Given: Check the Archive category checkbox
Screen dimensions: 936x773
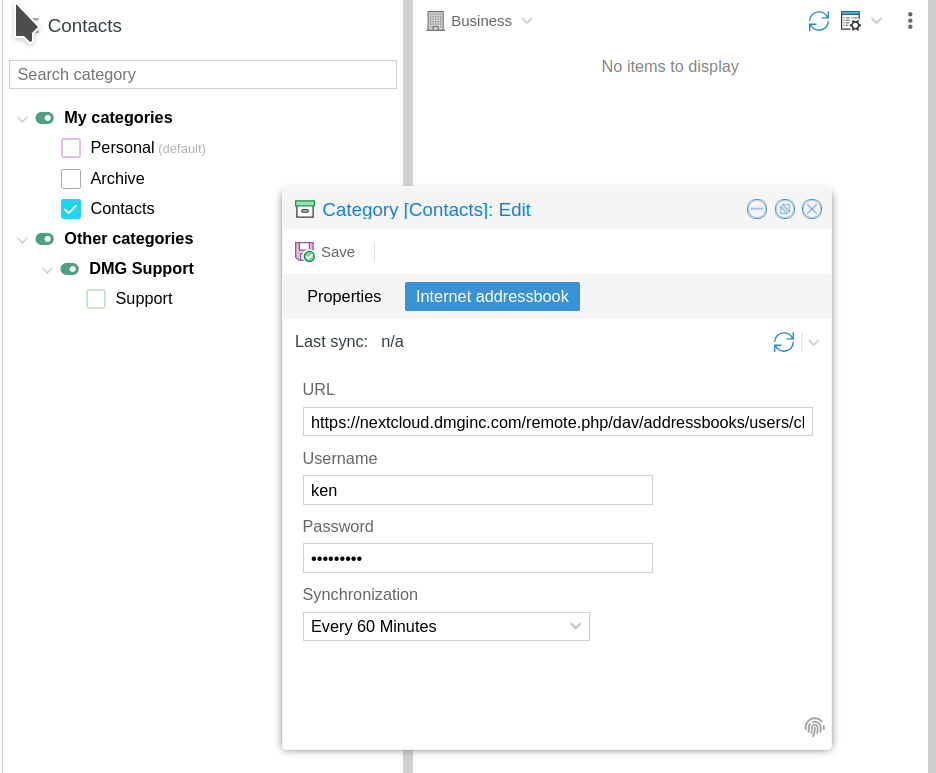Looking at the screenshot, I should tap(71, 178).
